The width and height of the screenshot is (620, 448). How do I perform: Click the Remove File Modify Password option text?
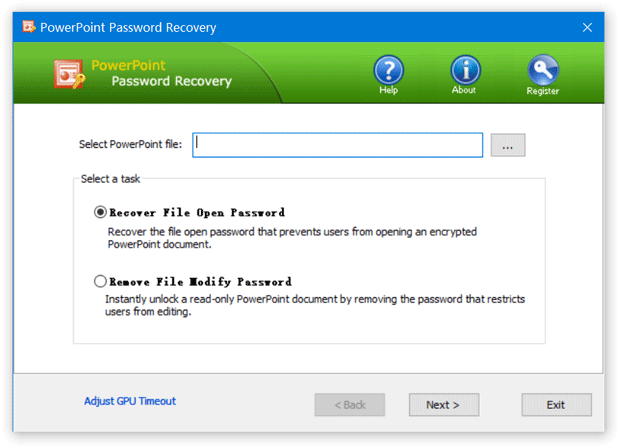click(x=200, y=281)
